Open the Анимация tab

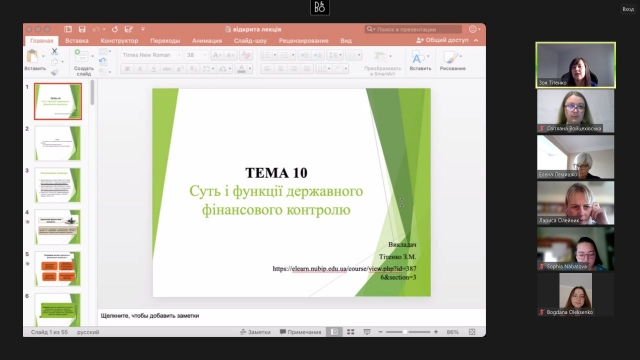pos(207,40)
